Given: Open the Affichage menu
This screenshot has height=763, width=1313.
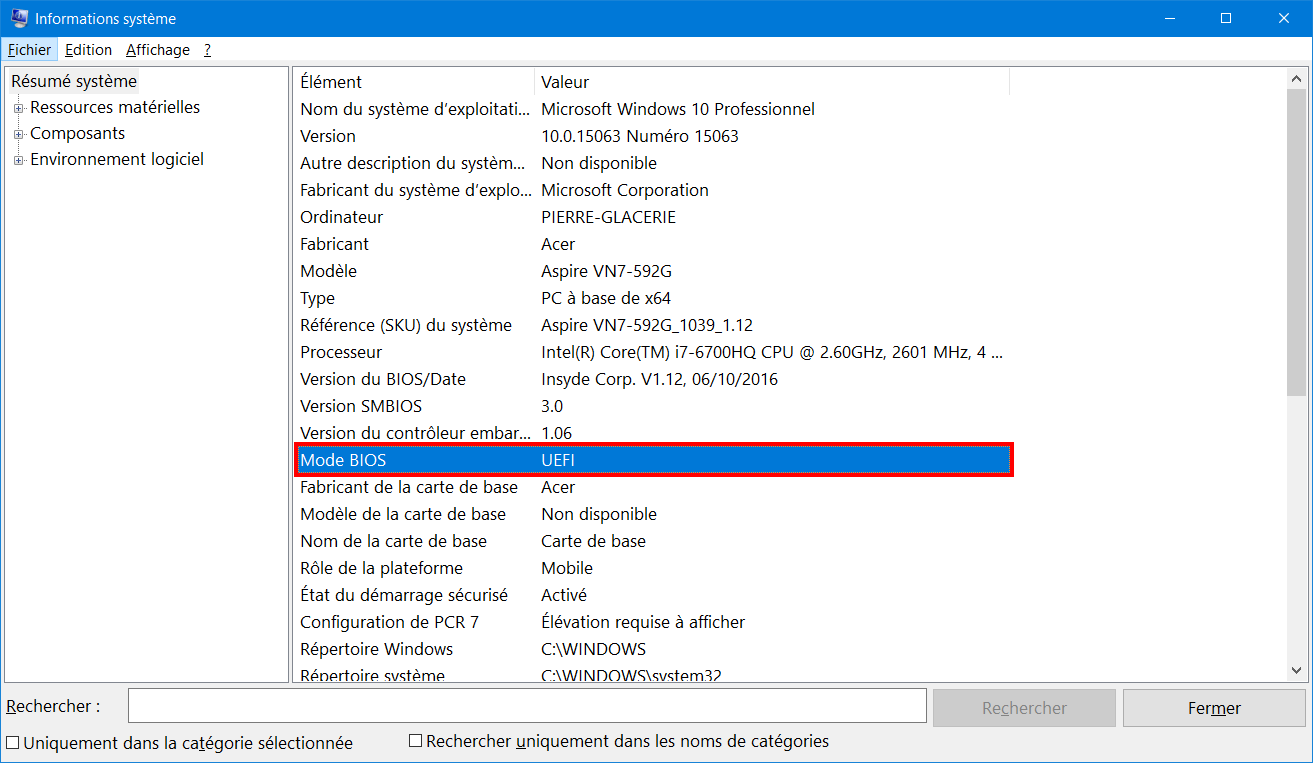Looking at the screenshot, I should [x=158, y=49].
